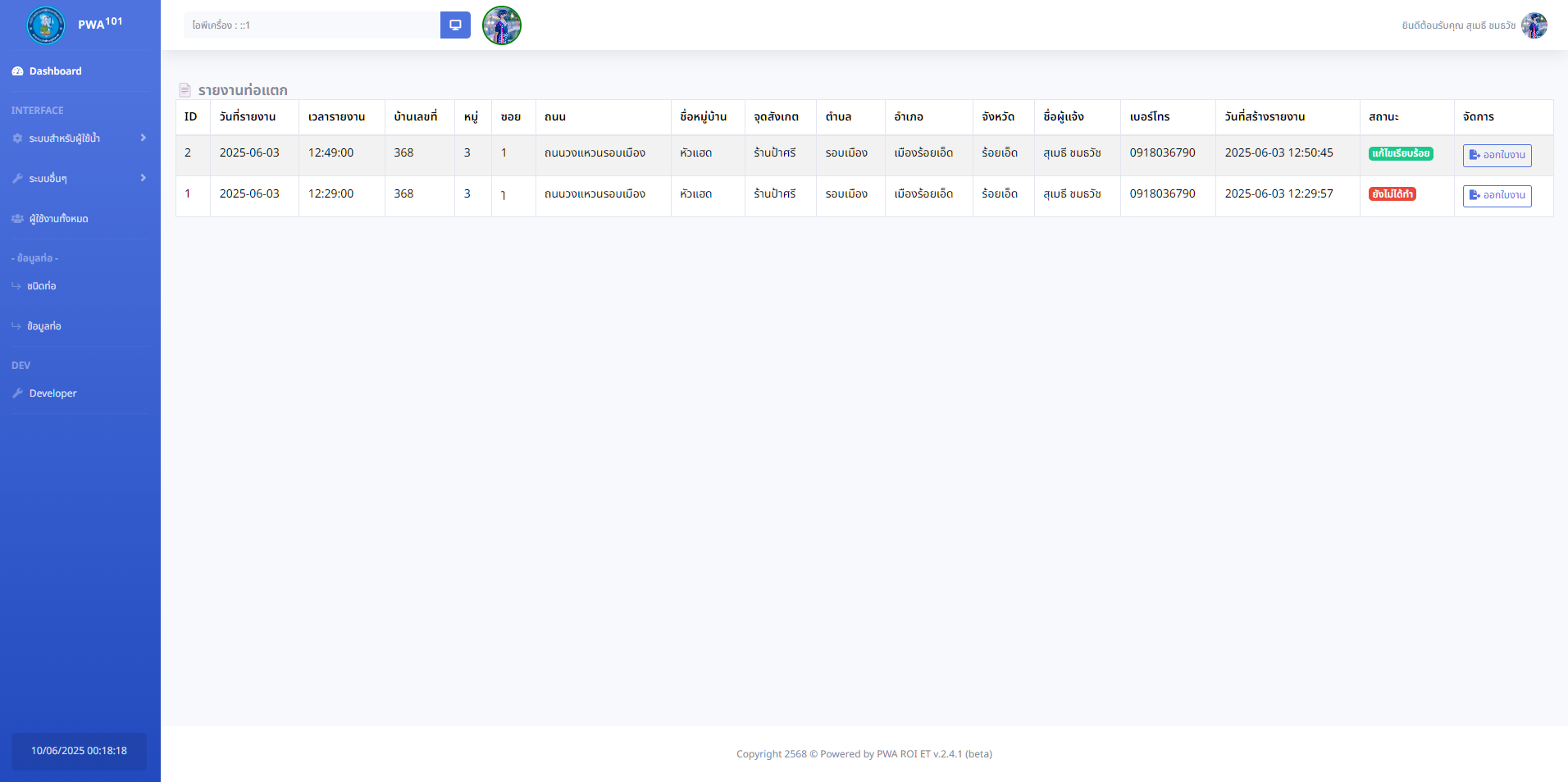Expand the ระบบสำหรับผู้ใช้น้ำ chevron
This screenshot has height=782, width=1568.
pos(144,138)
